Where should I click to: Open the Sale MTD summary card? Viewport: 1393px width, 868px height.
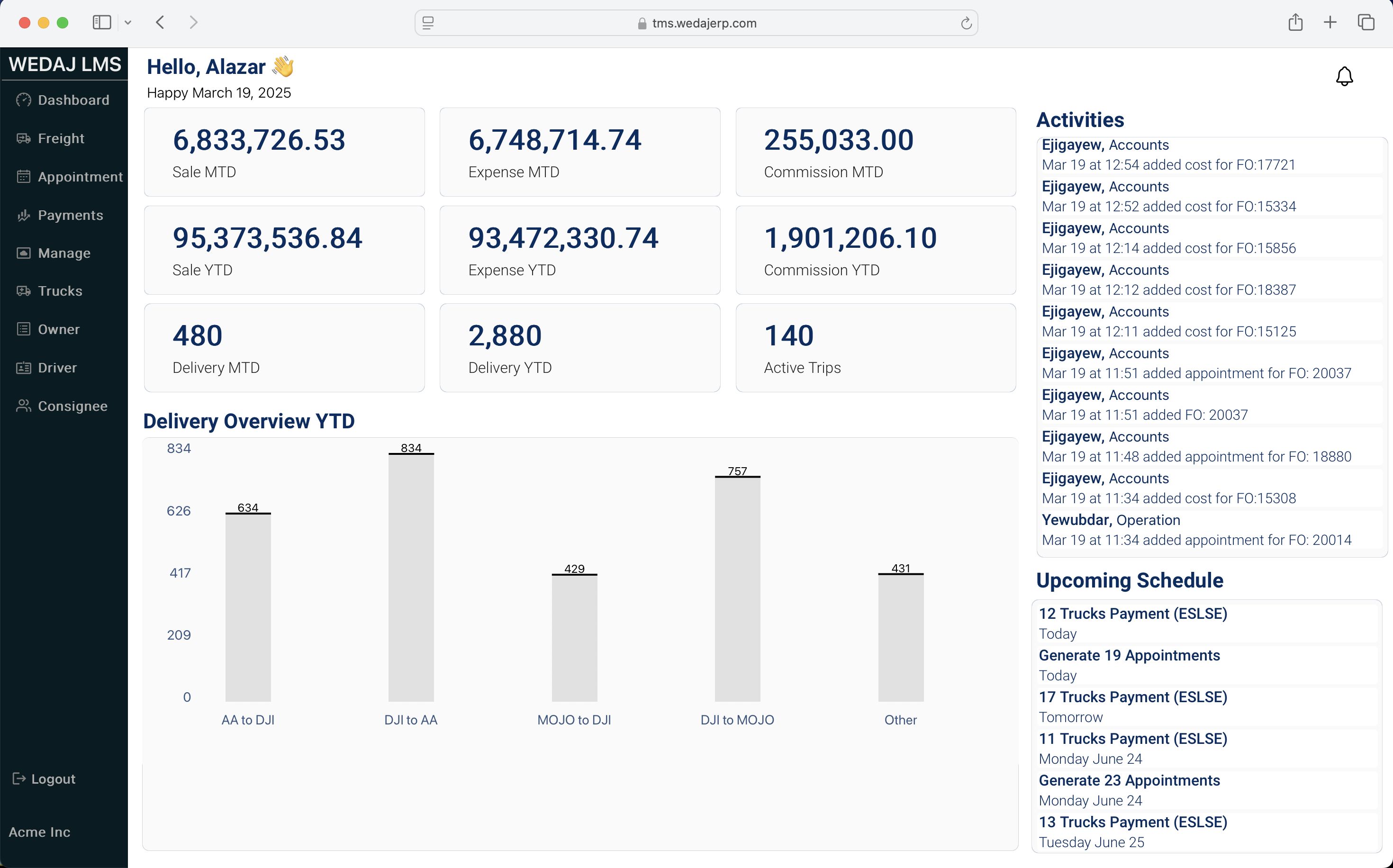(284, 152)
